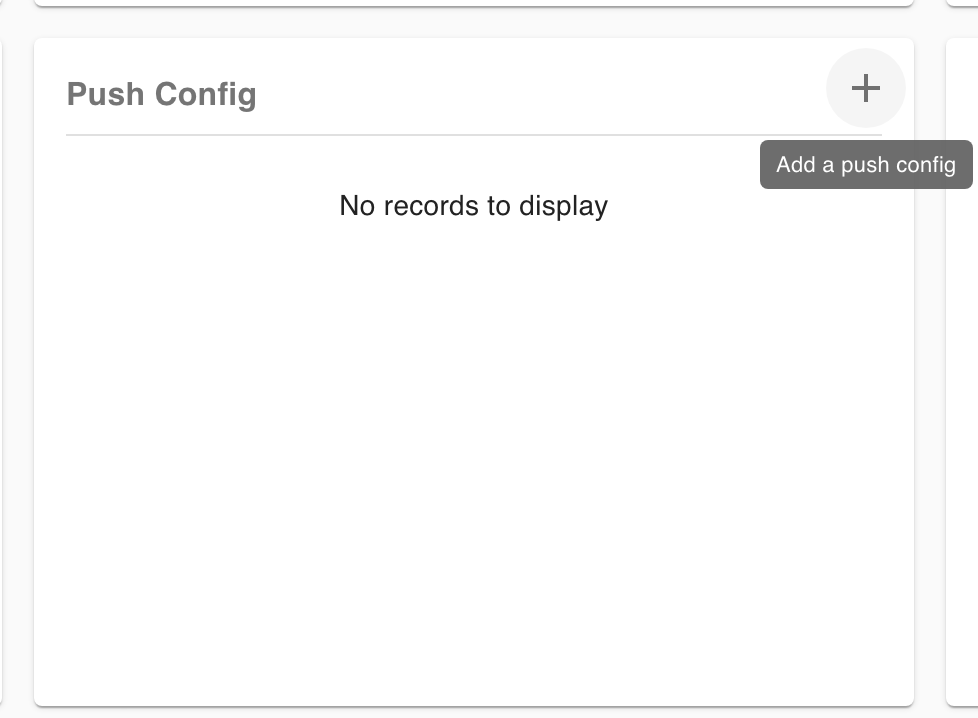Image resolution: width=978 pixels, height=718 pixels.
Task: Click the plus icon in Push Config
Action: [x=865, y=88]
